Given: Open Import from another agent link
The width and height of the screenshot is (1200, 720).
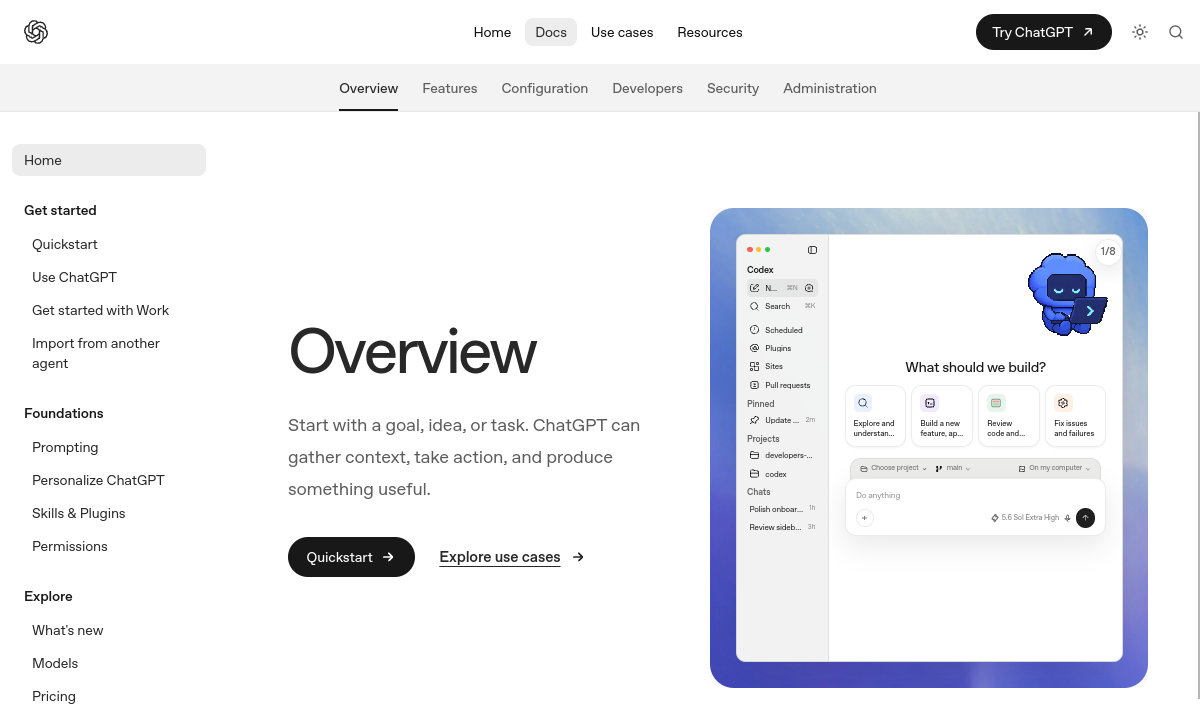Looking at the screenshot, I should (96, 353).
